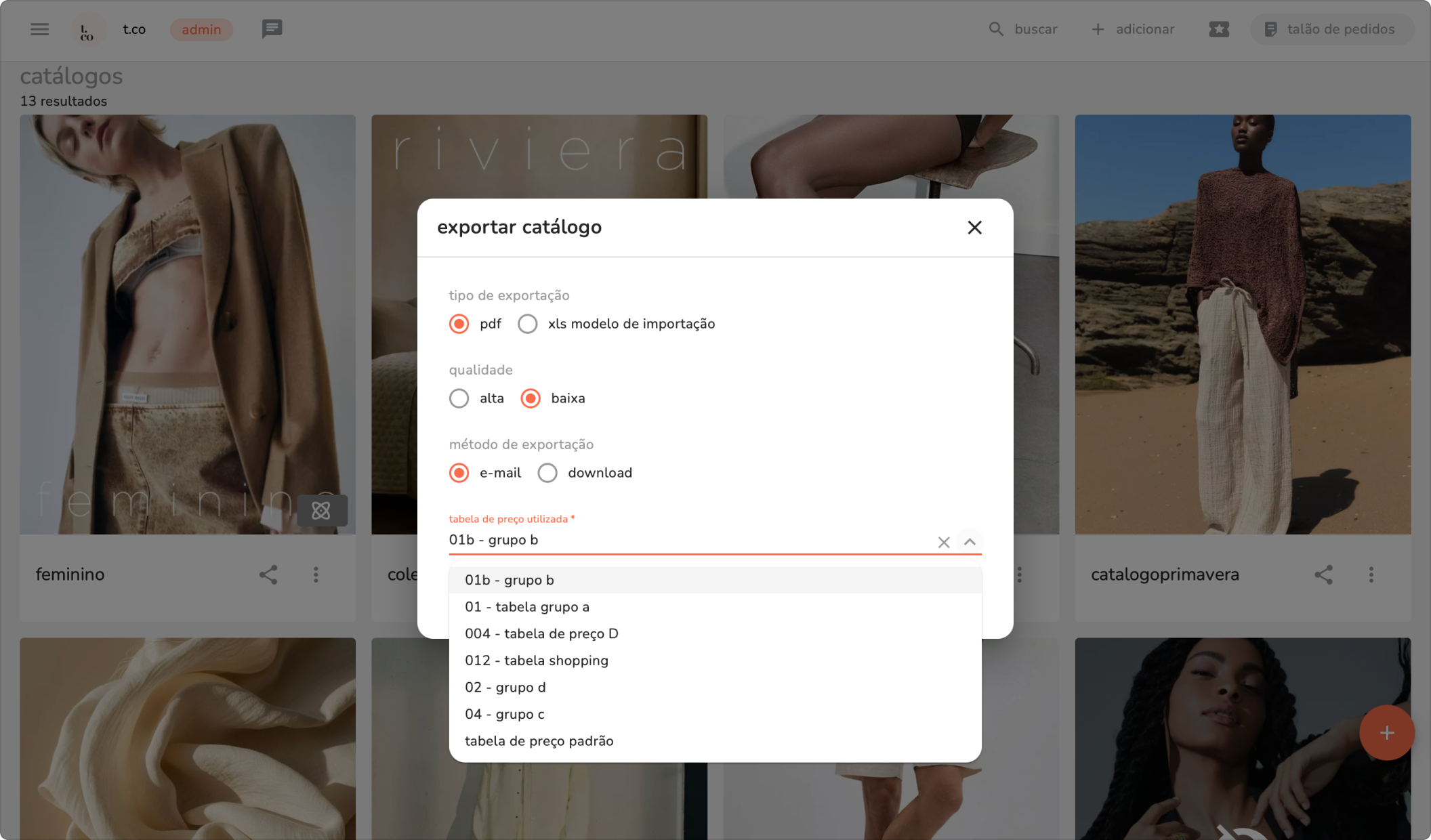This screenshot has width=1431, height=840.
Task: Collapse the price table dropdown chevron
Action: pos(970,542)
